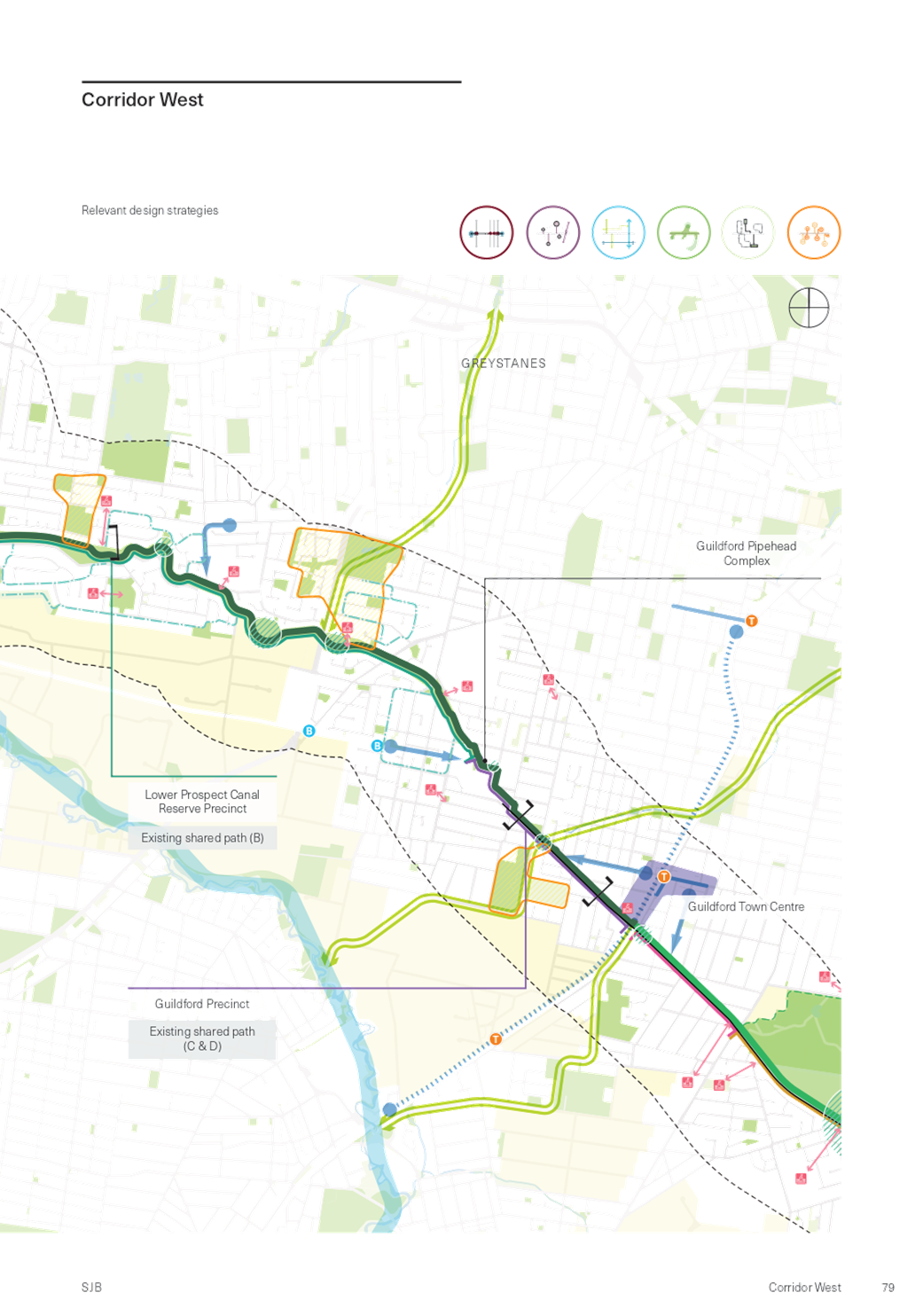Click orange T marker in Guildford Town Centre
923x1316 pixels.
click(664, 876)
